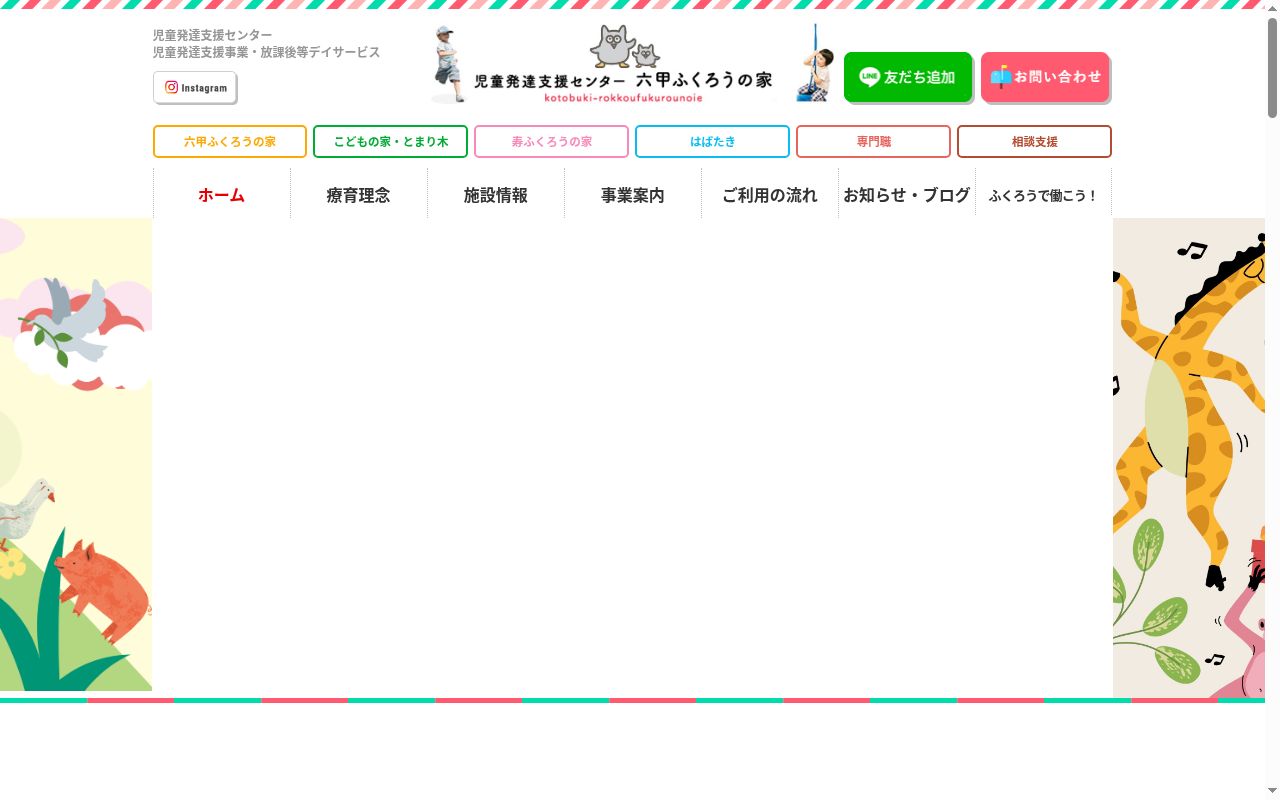Select the orange 六甲ふくろうの家 facility button

click(x=230, y=142)
